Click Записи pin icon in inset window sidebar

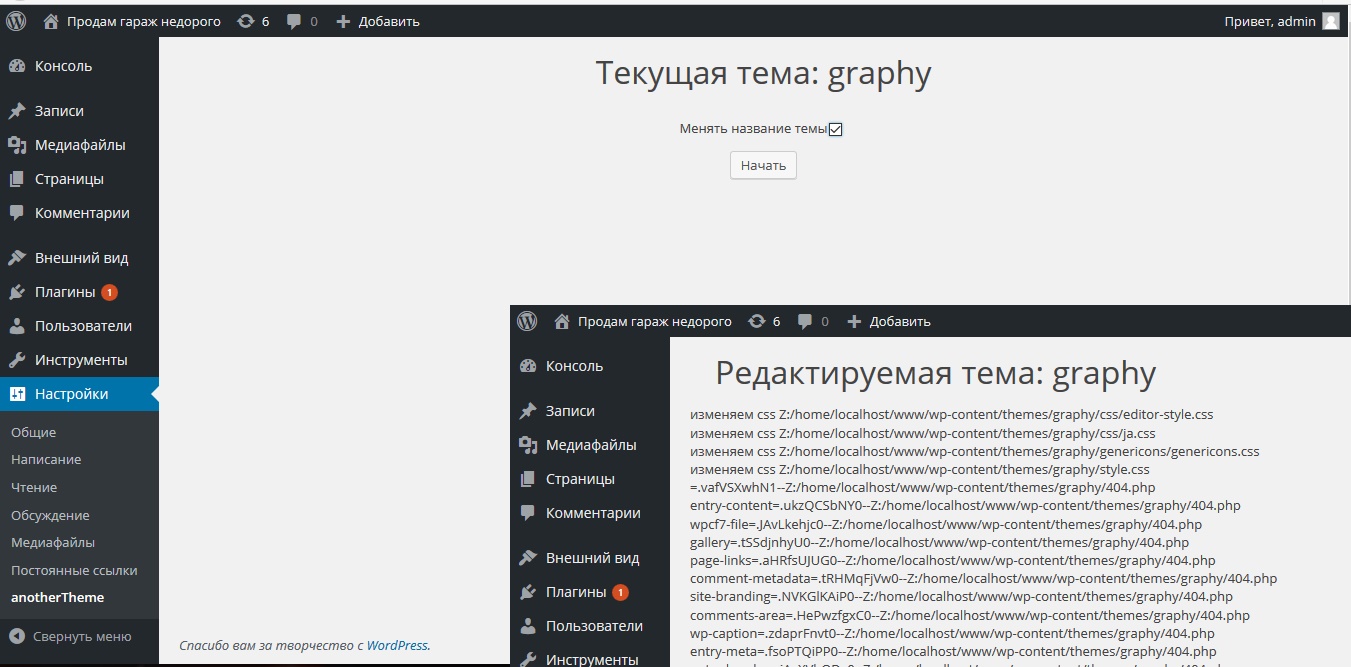528,411
